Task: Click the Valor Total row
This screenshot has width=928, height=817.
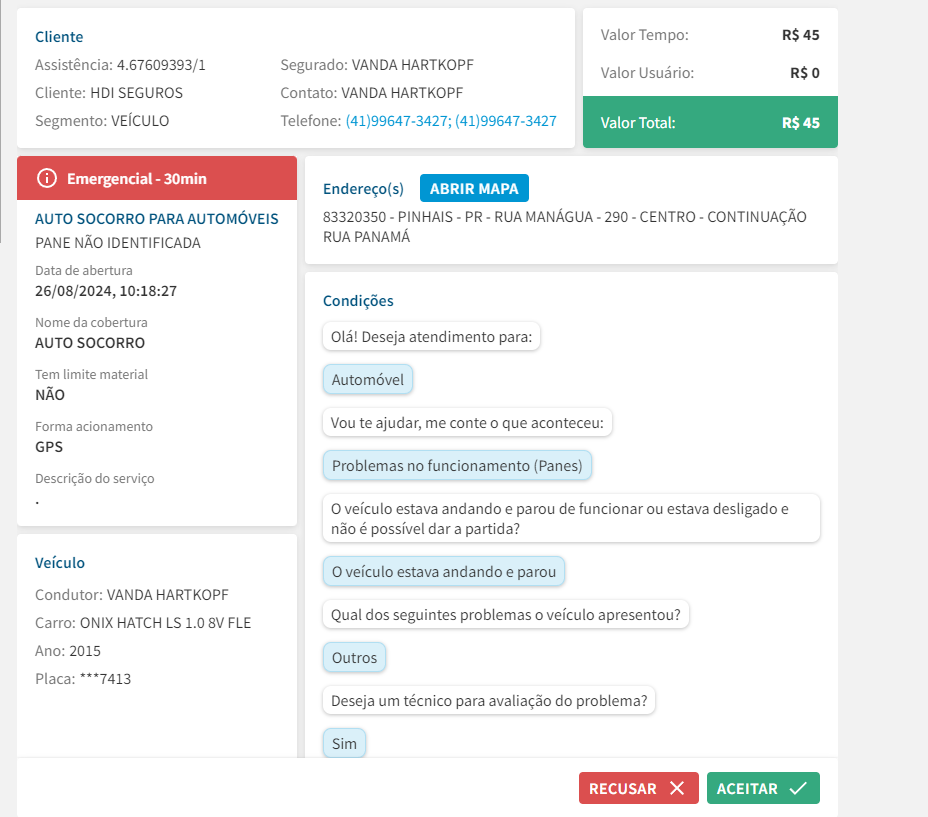Action: [x=710, y=122]
